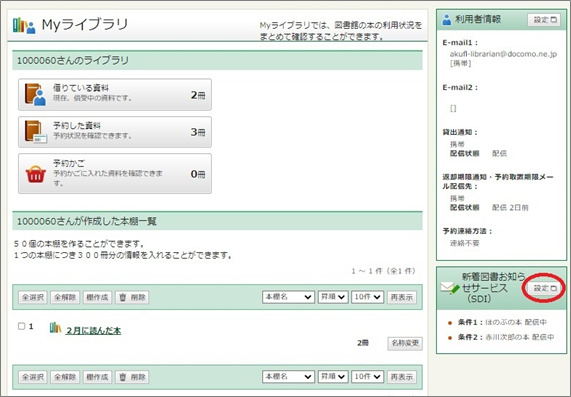Click the 3冊 count on reserved materials card
571x397 pixels.
pos(198,132)
